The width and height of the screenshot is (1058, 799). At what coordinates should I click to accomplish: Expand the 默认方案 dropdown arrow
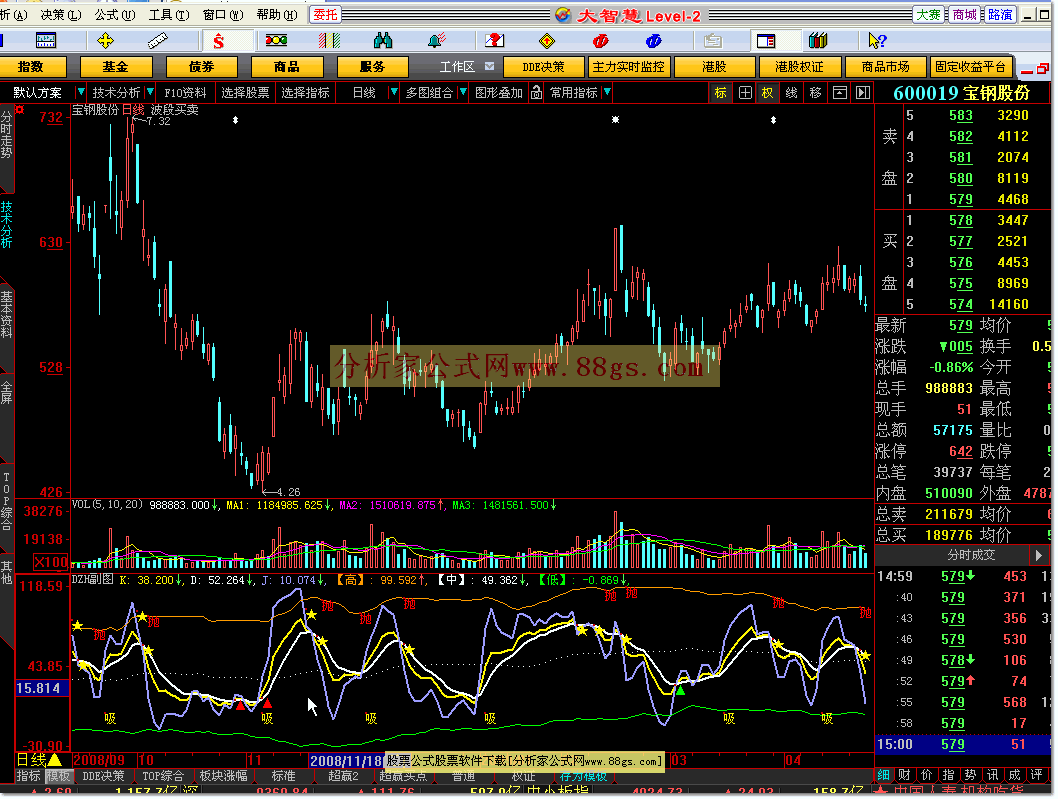[81, 92]
